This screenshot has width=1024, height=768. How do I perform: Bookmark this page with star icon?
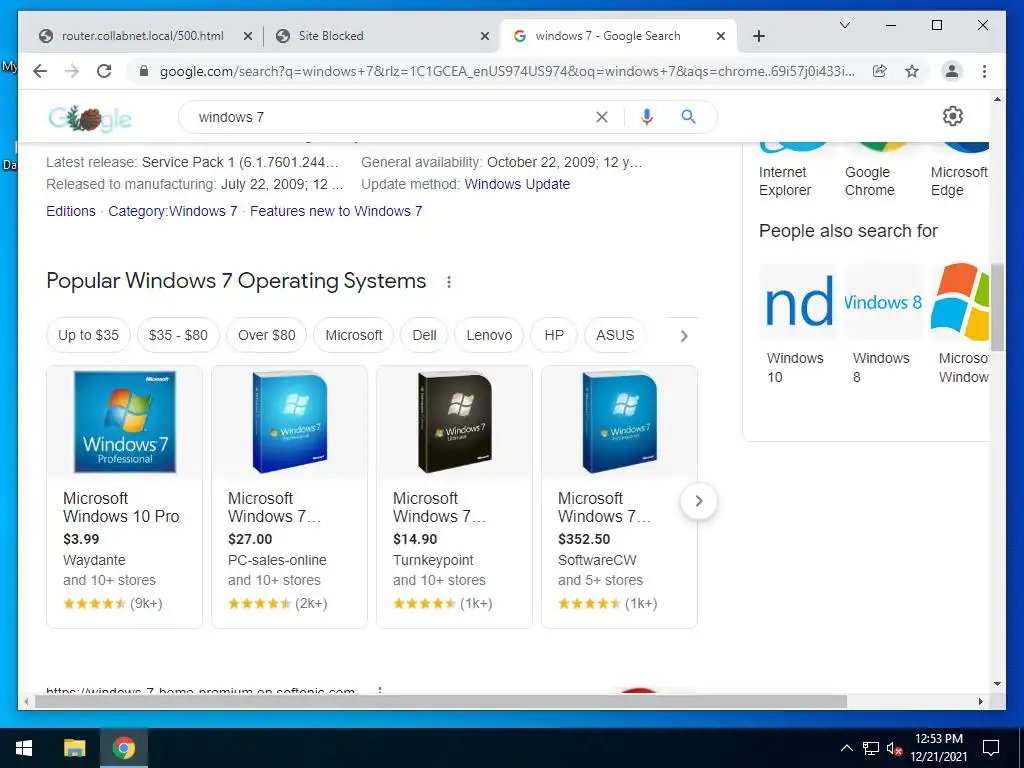[912, 71]
